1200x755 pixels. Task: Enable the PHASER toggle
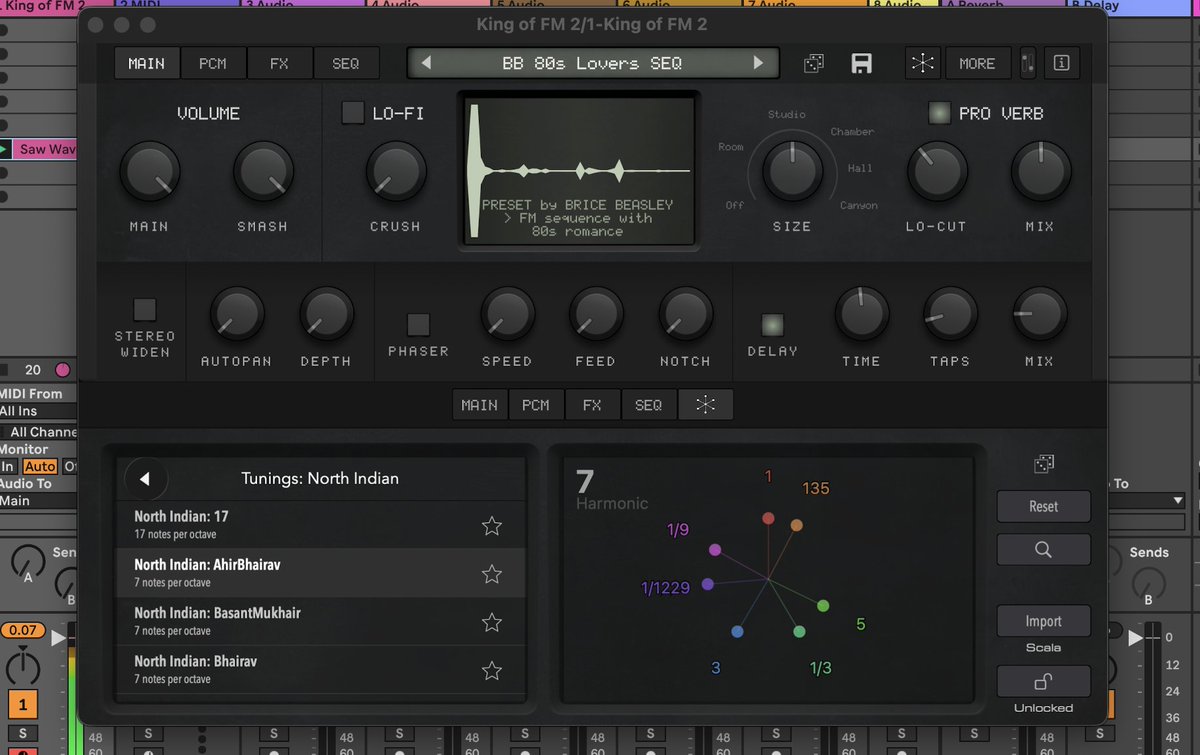[x=418, y=324]
